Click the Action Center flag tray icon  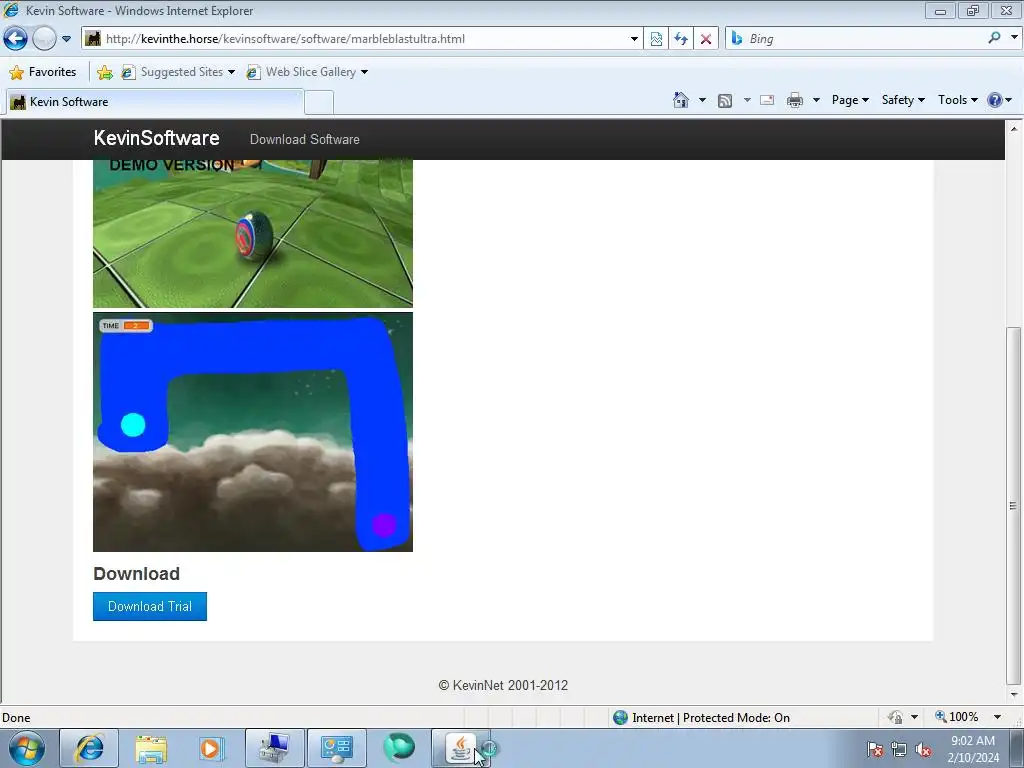coord(875,750)
